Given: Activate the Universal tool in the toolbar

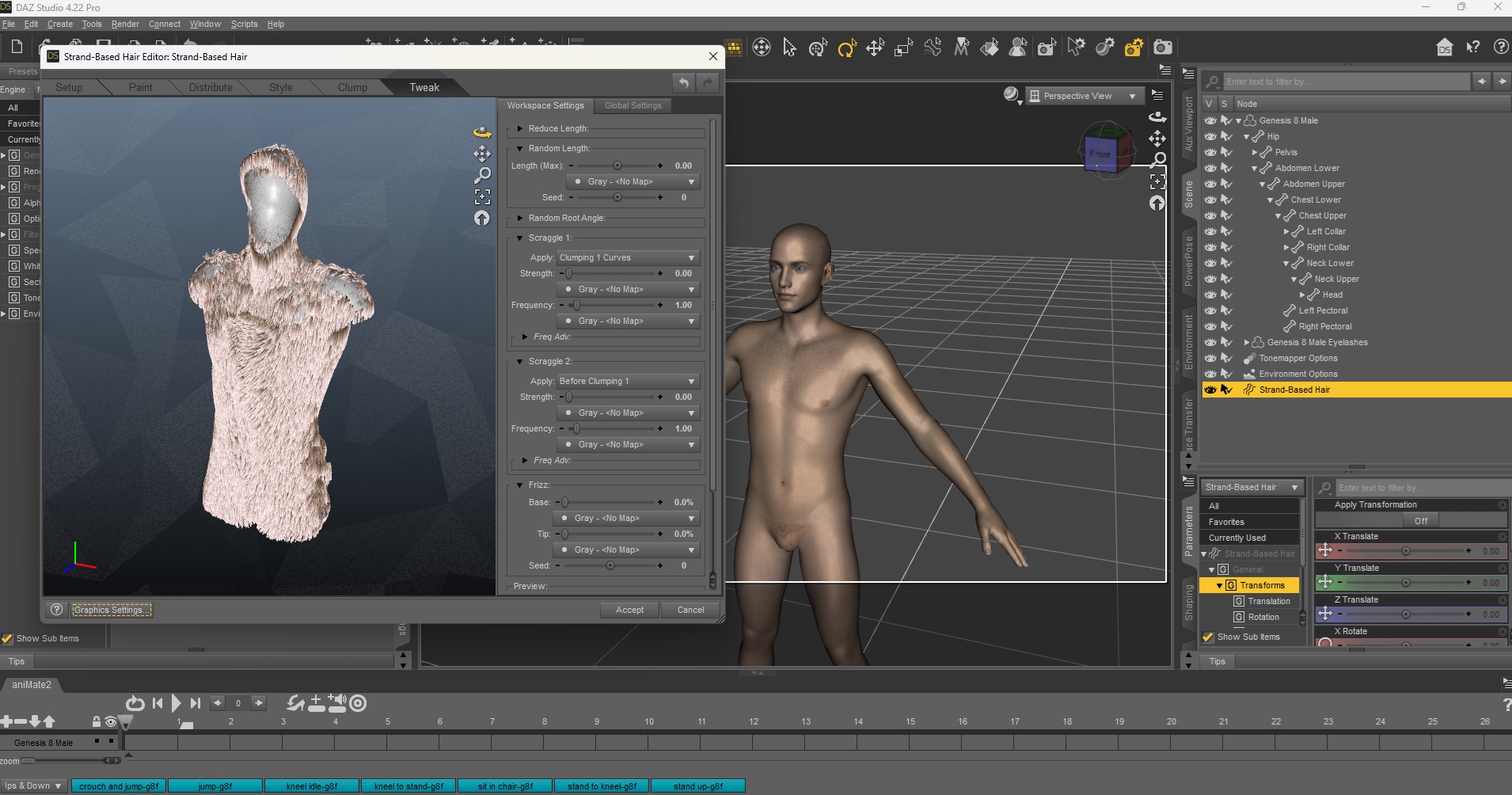Looking at the screenshot, I should point(818,48).
